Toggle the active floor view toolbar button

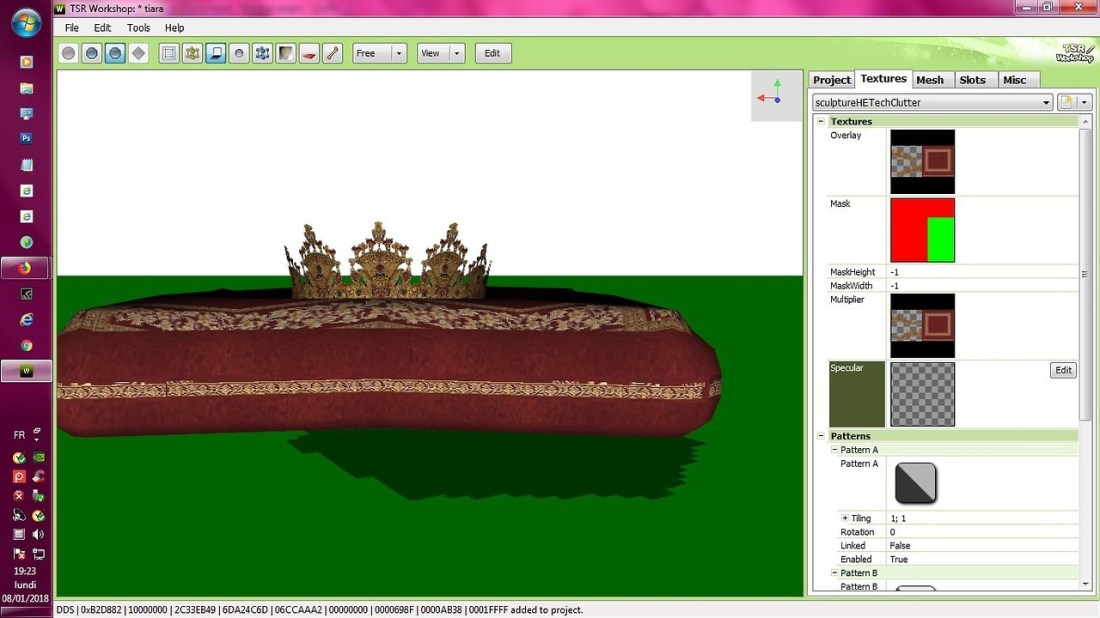(x=216, y=54)
